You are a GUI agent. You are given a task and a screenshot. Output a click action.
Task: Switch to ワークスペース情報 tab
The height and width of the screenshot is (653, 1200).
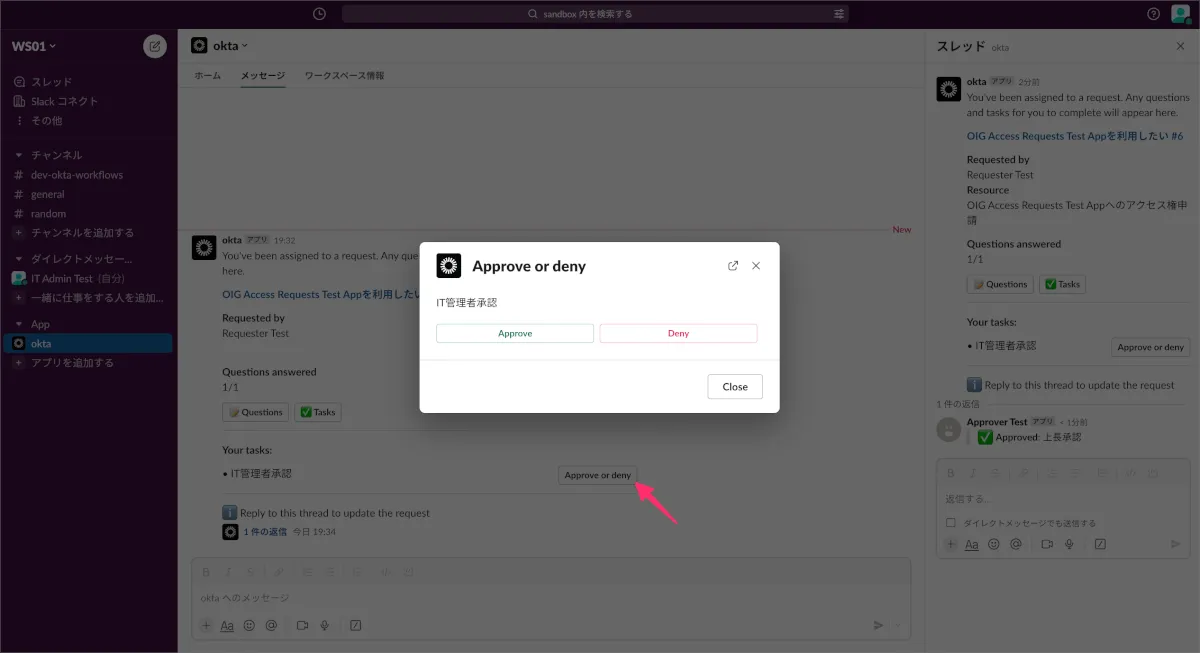(x=344, y=76)
